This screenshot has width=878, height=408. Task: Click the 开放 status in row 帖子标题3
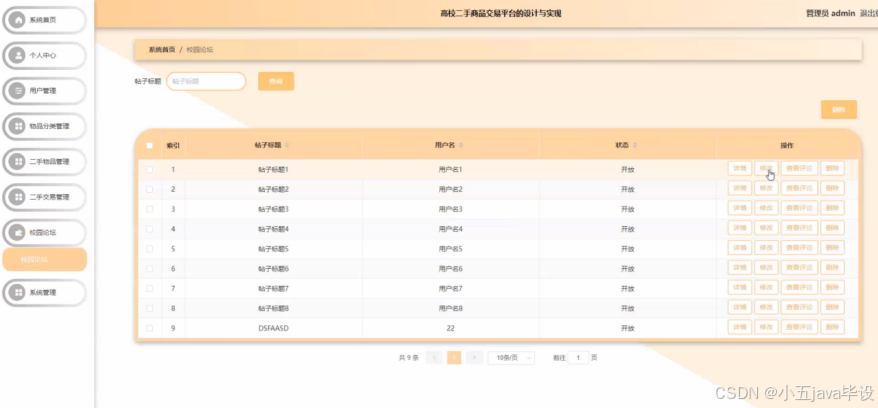pyautogui.click(x=628, y=209)
